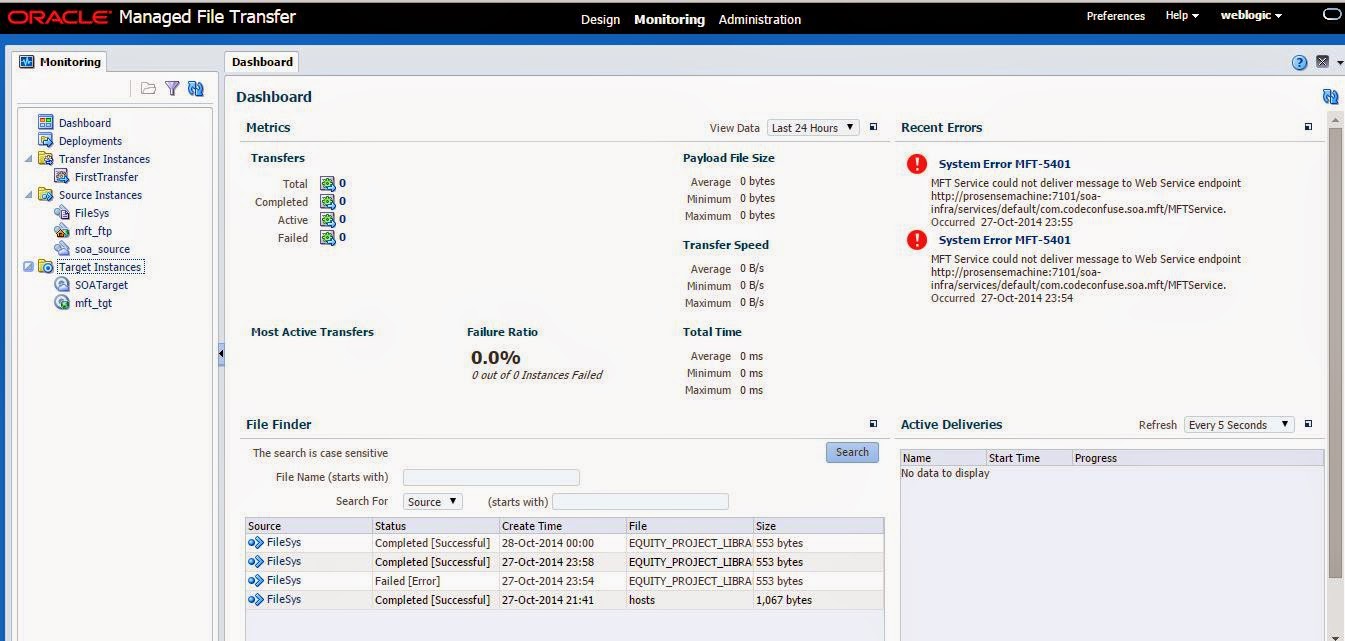Click the Deployments icon in the tree
1345x641 pixels.
45,140
